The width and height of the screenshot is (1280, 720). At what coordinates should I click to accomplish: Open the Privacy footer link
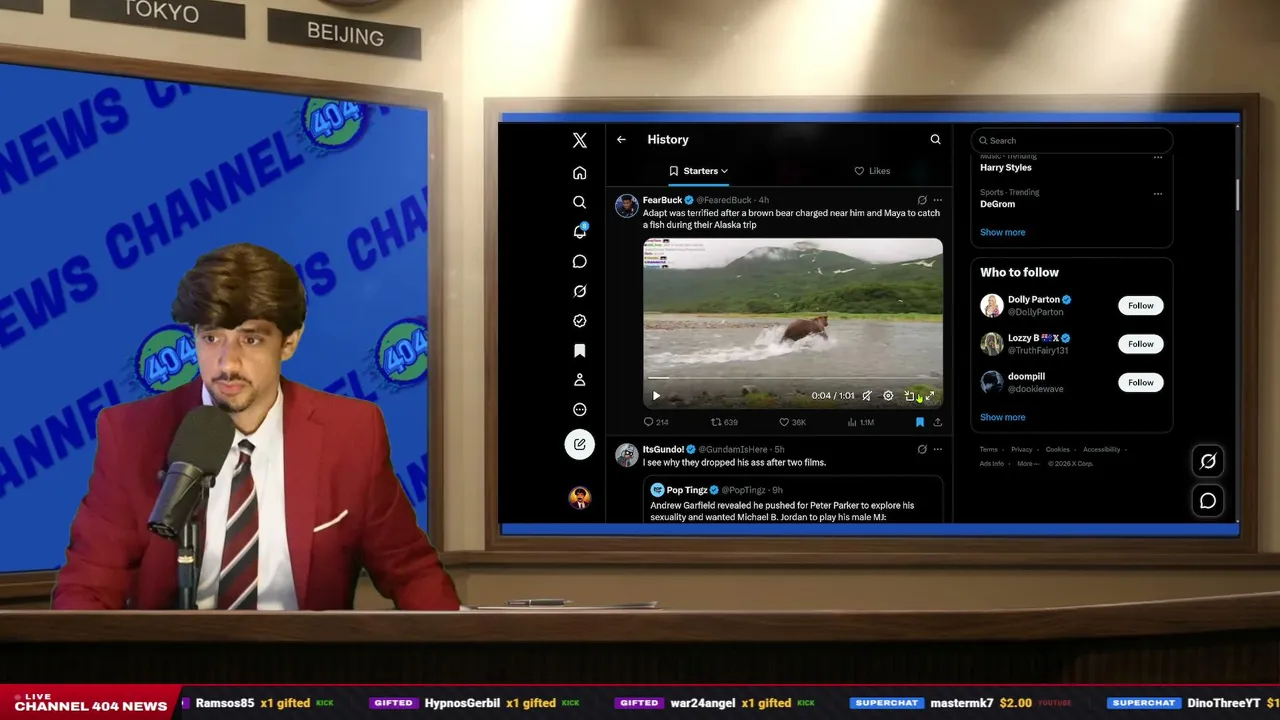click(x=1021, y=450)
